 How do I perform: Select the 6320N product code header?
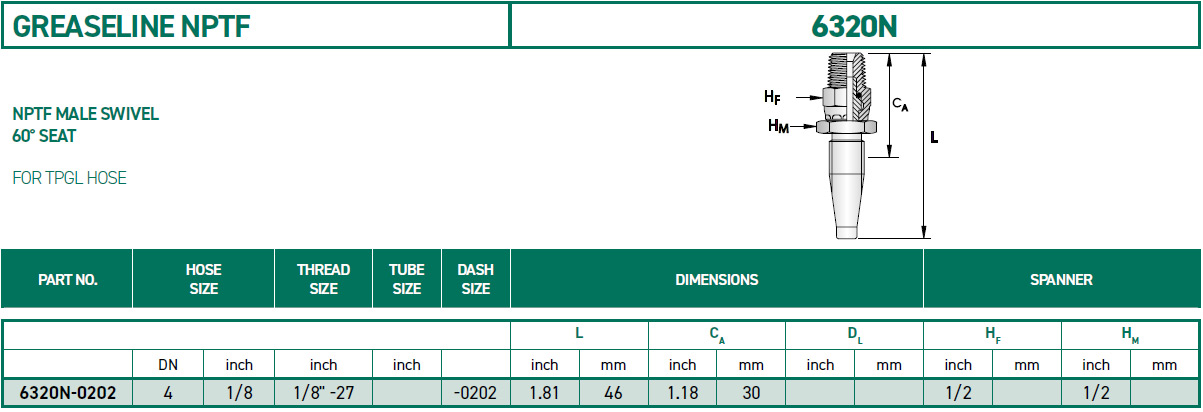click(853, 27)
